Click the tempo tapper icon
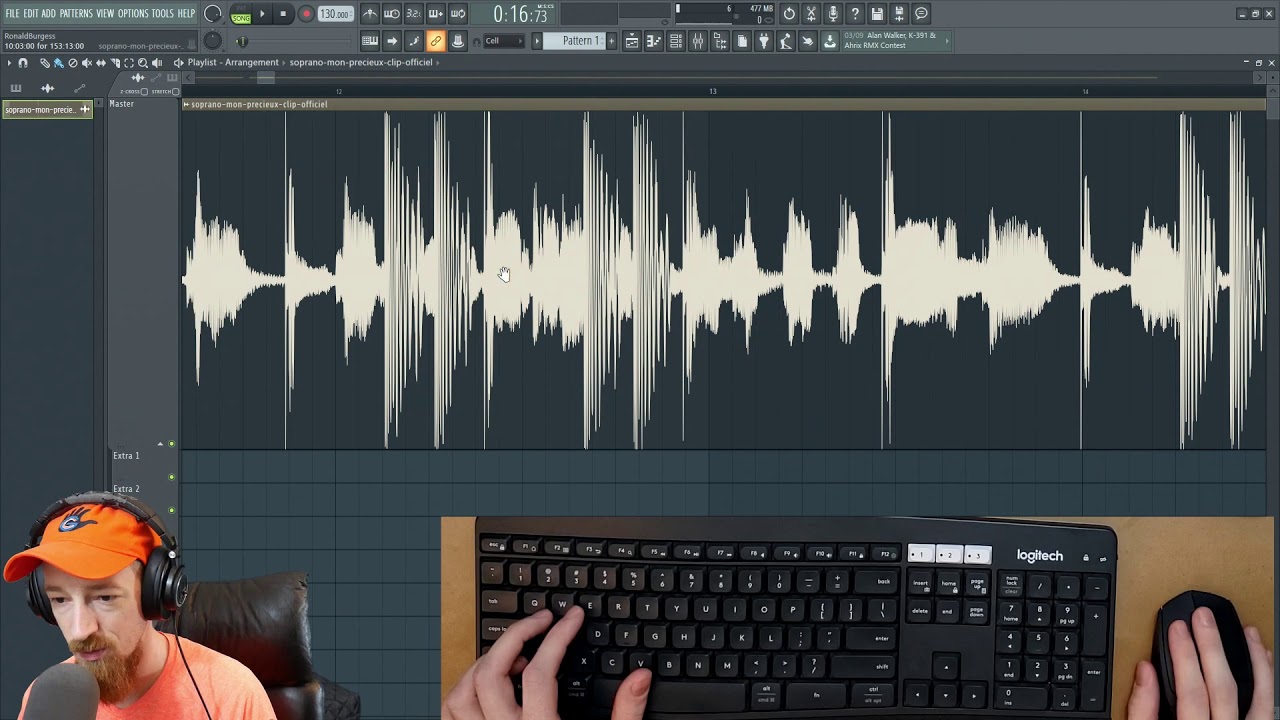The image size is (1280, 720). (x=786, y=41)
